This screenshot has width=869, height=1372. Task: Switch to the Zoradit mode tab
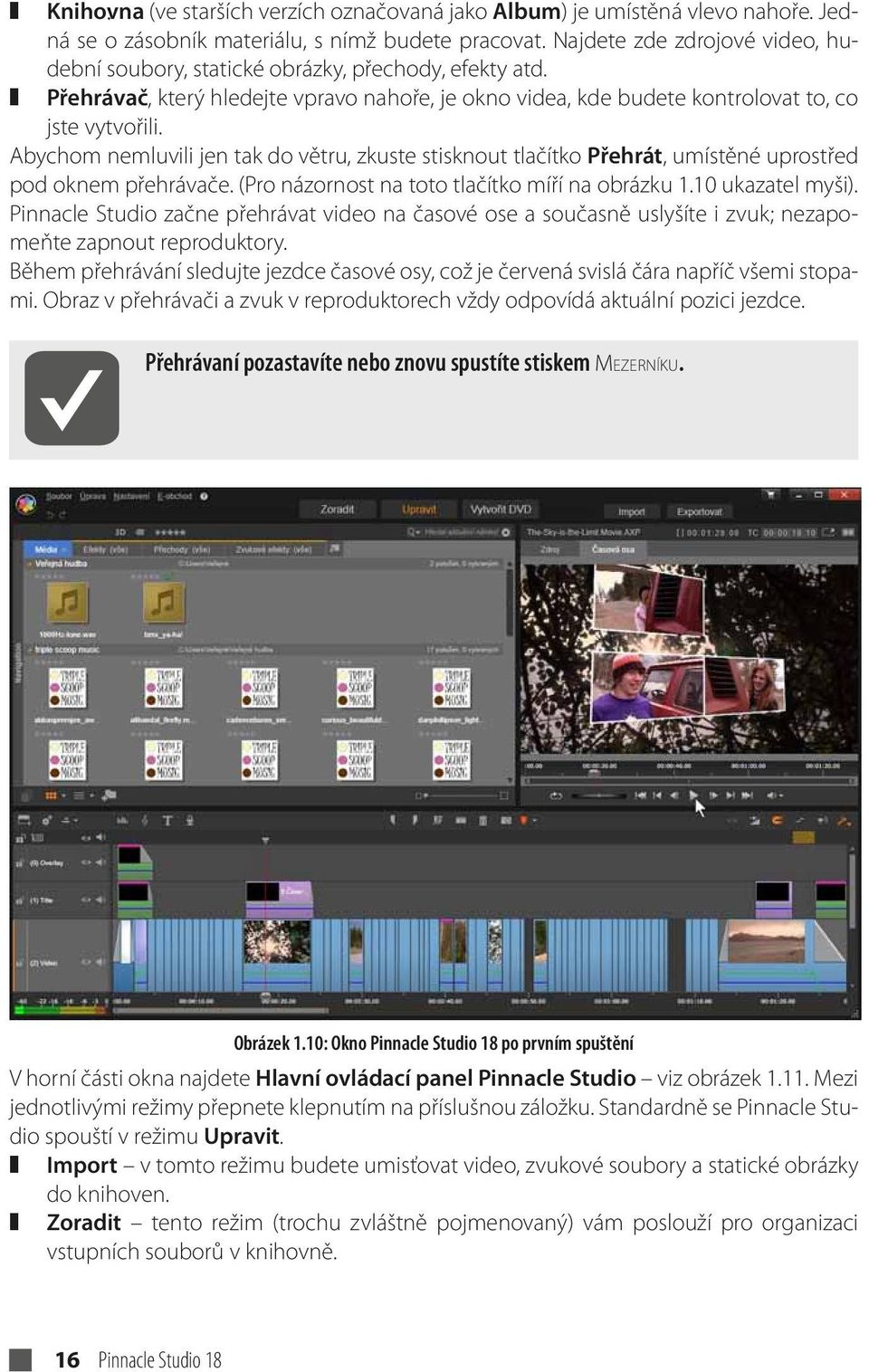click(337, 510)
